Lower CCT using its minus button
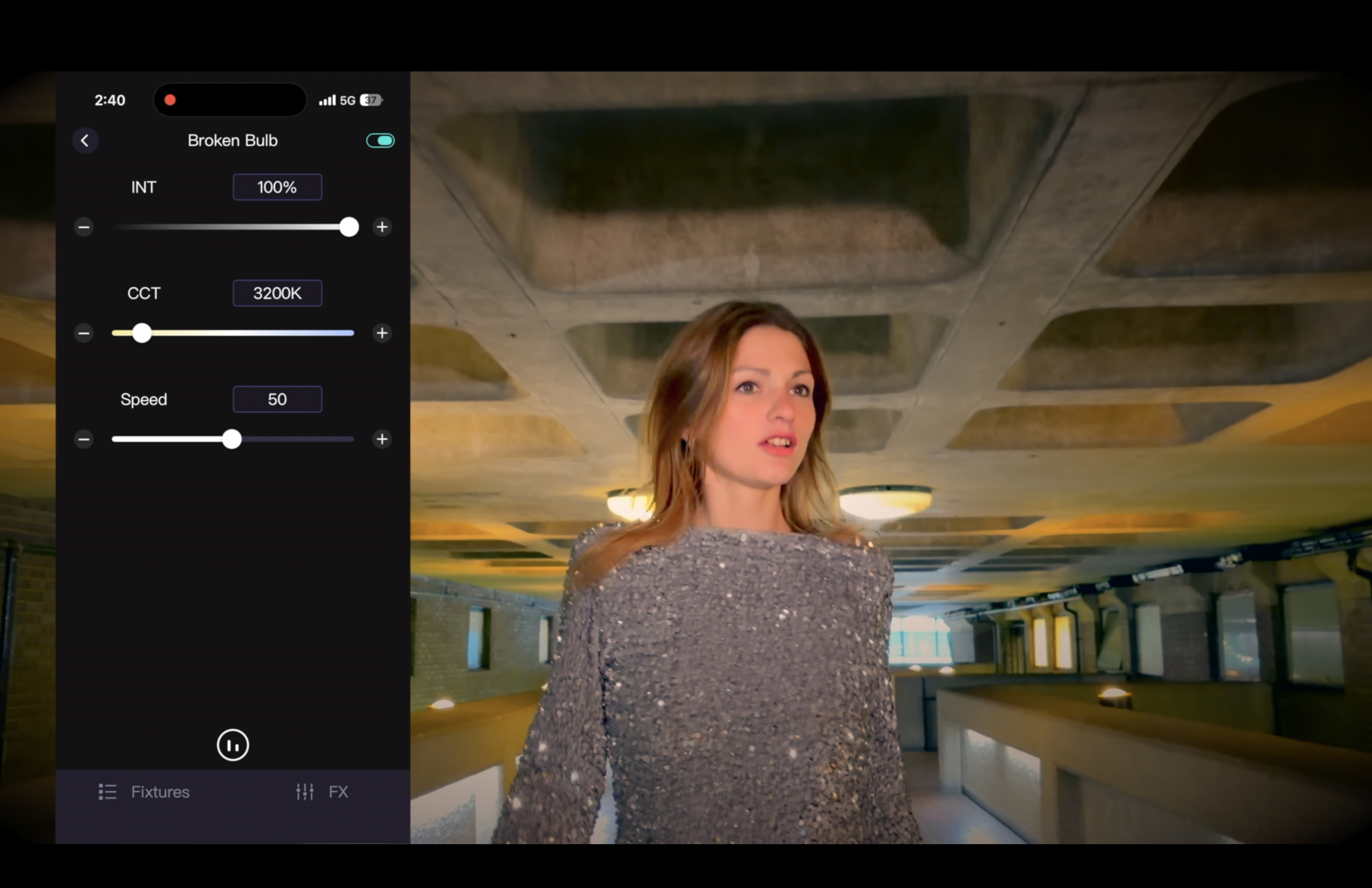This screenshot has width=1372, height=888. tap(83, 333)
